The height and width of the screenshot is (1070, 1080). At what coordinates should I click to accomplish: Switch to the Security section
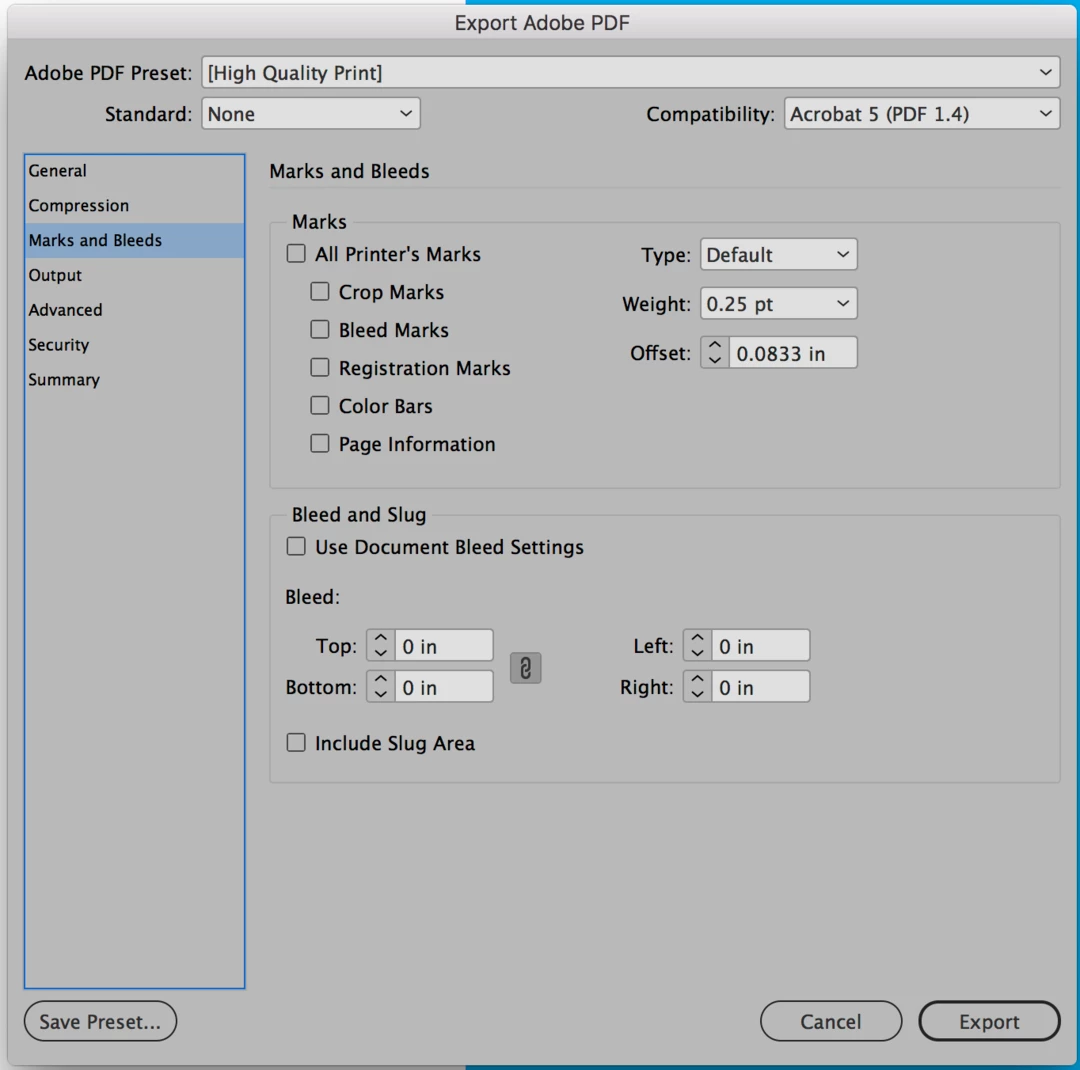pos(134,344)
